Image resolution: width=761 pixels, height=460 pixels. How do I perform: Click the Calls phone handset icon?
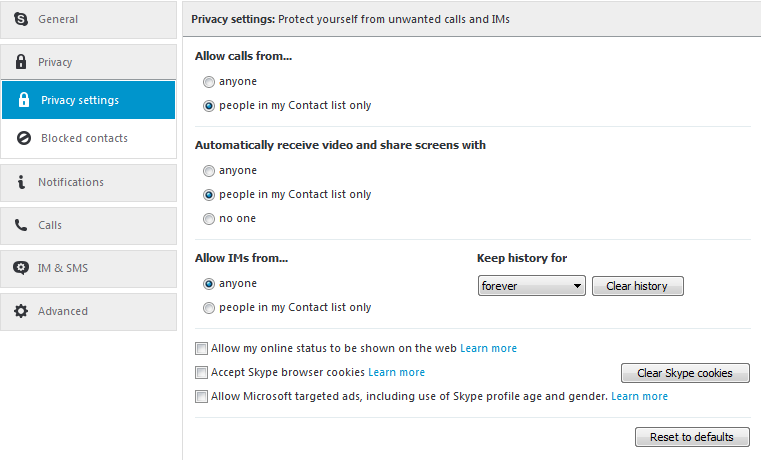point(21,225)
